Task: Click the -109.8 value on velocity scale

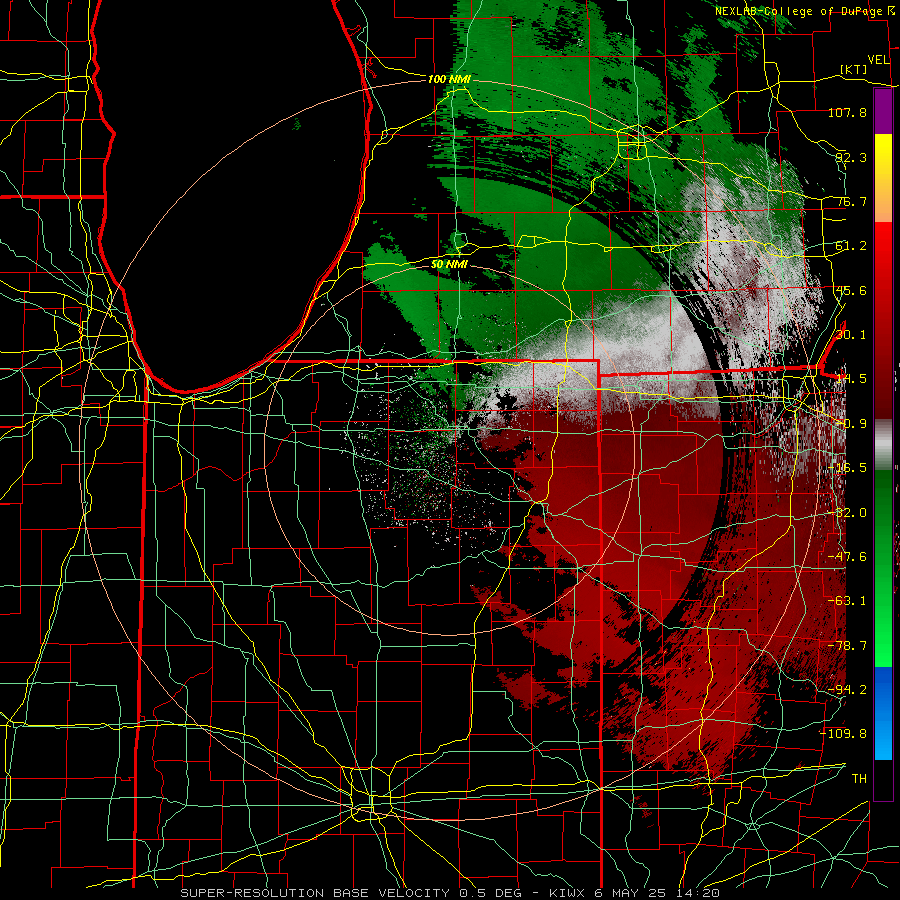Action: [844, 734]
